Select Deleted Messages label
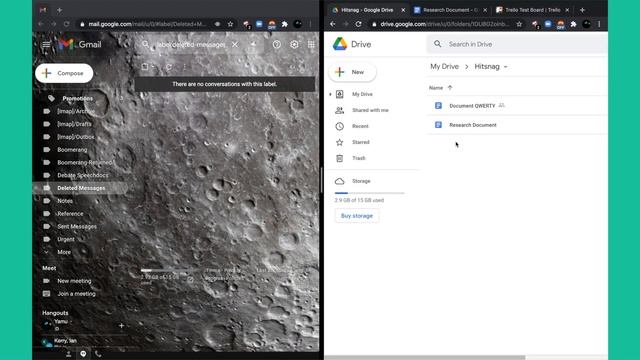640x360 pixels. click(x=81, y=188)
